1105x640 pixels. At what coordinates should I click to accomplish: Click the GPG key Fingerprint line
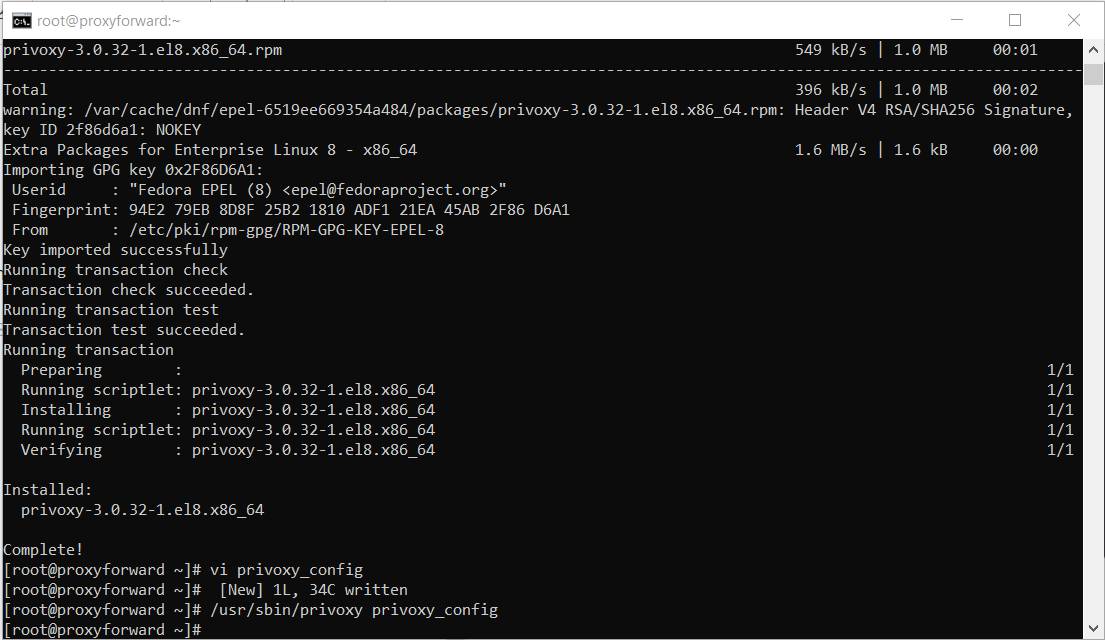coord(290,210)
